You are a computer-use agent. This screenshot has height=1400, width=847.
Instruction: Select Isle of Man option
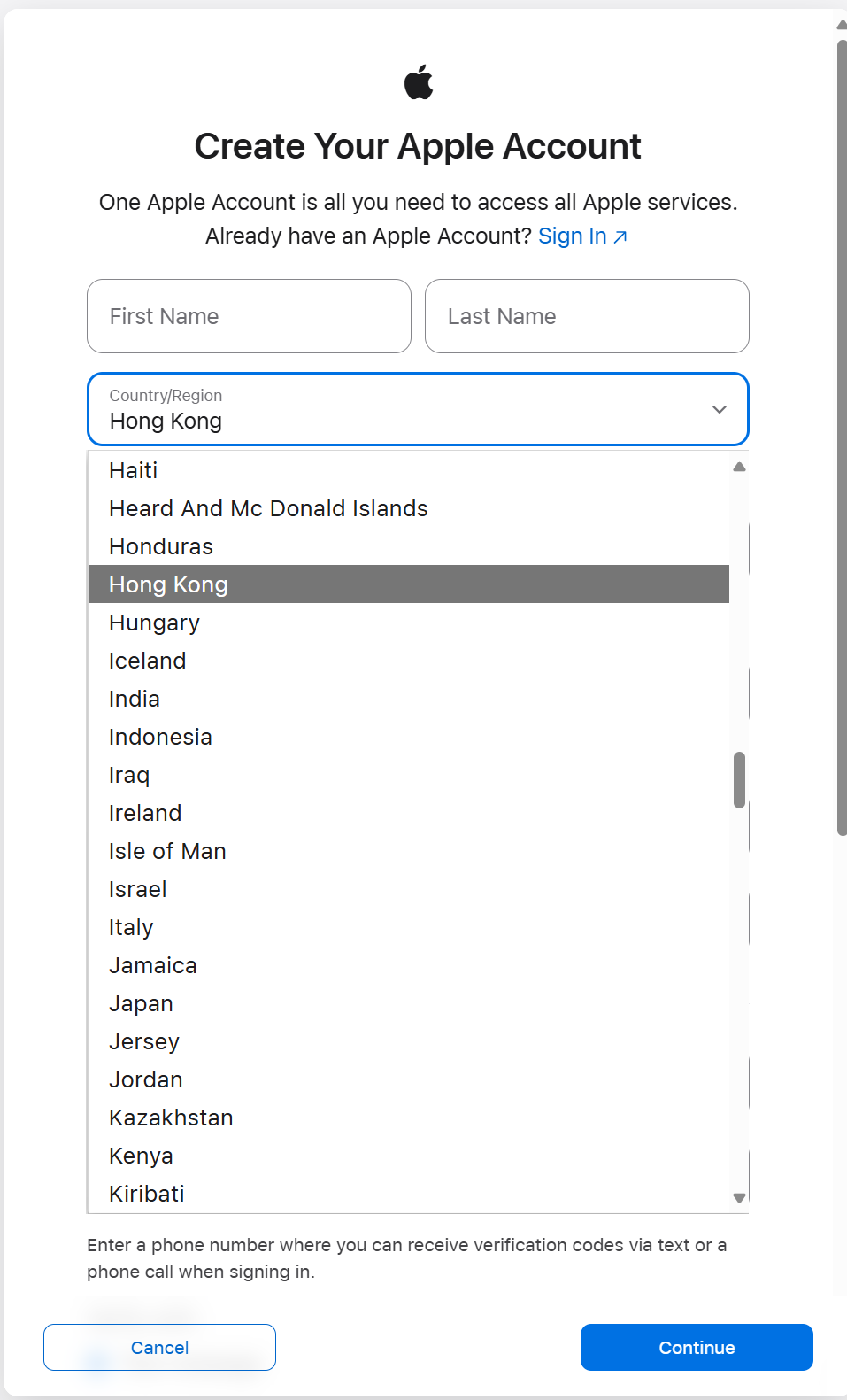pyautogui.click(x=167, y=851)
